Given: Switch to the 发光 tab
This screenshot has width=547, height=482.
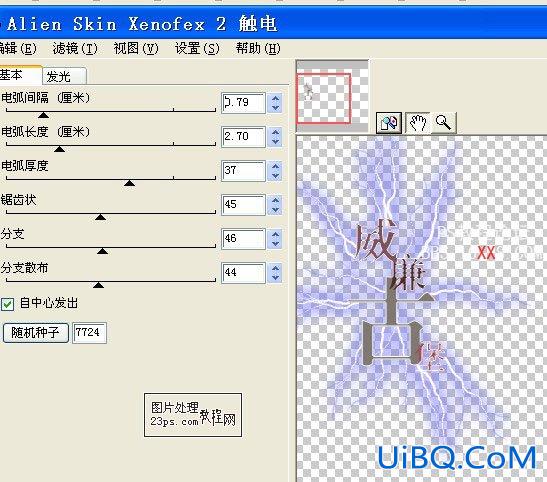Looking at the screenshot, I should tap(64, 76).
